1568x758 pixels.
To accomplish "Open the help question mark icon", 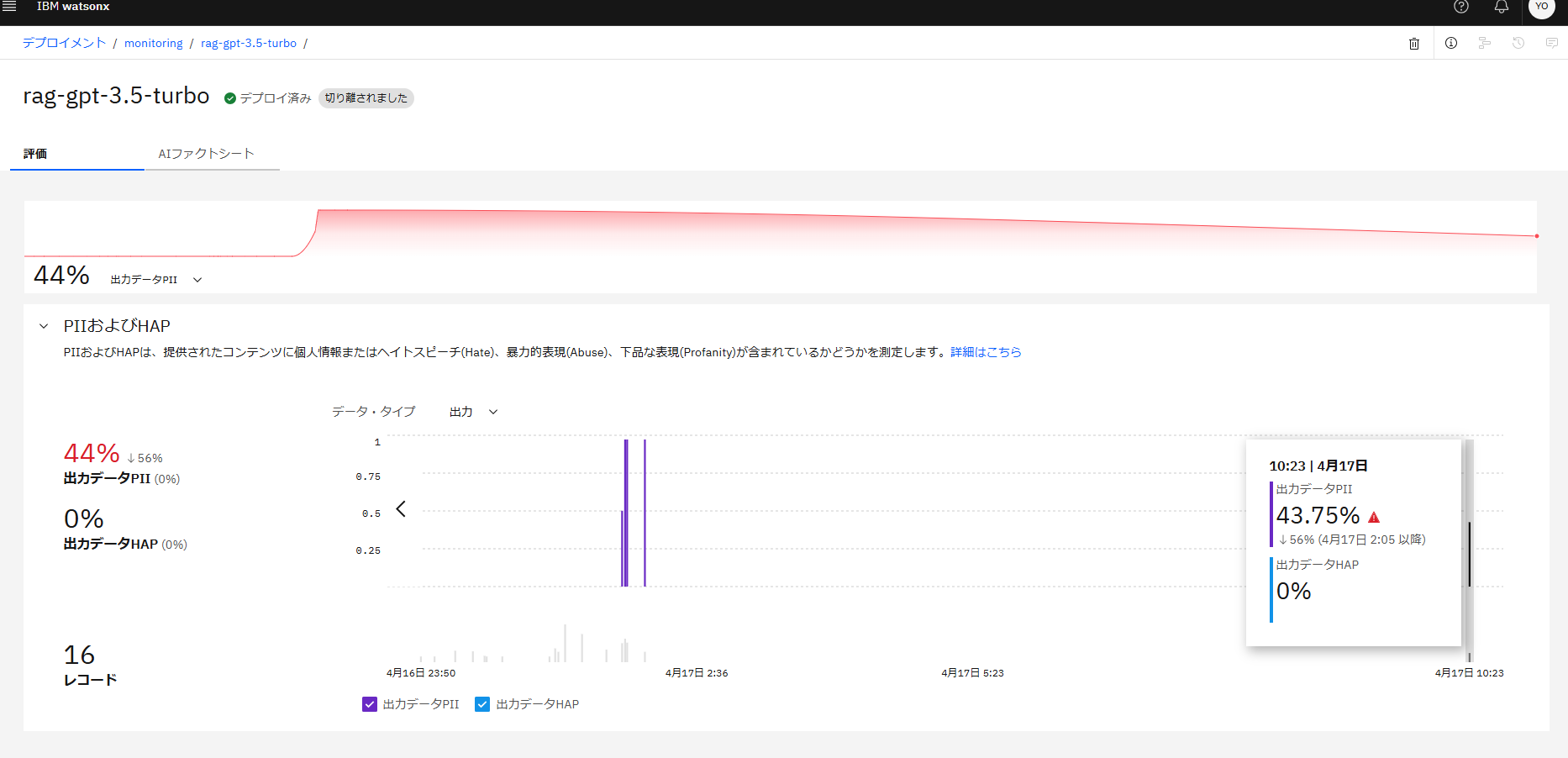I will click(1461, 7).
